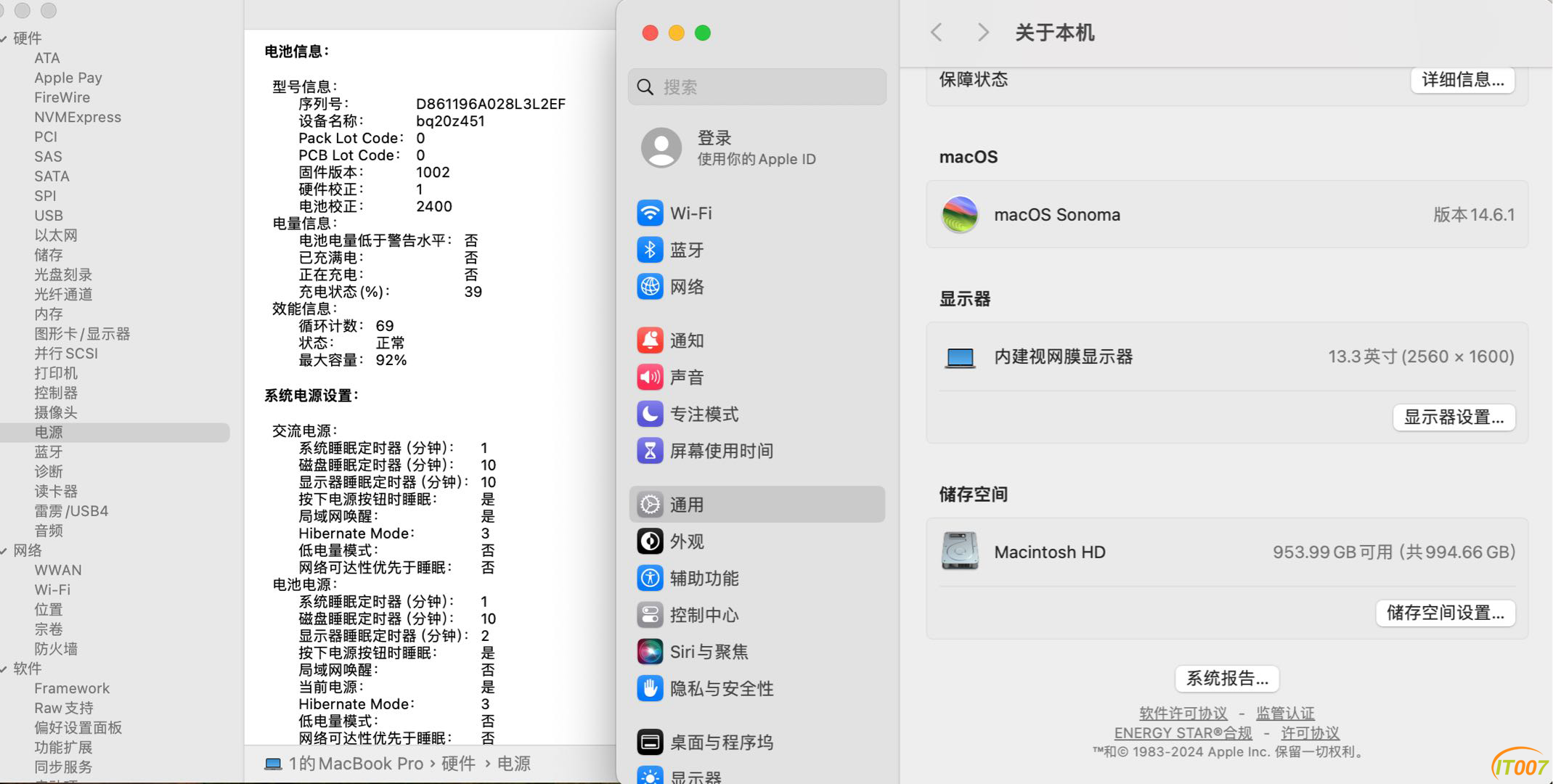Click into the 搜索 search field
Viewport: 1553px width, 784px height.
757,87
